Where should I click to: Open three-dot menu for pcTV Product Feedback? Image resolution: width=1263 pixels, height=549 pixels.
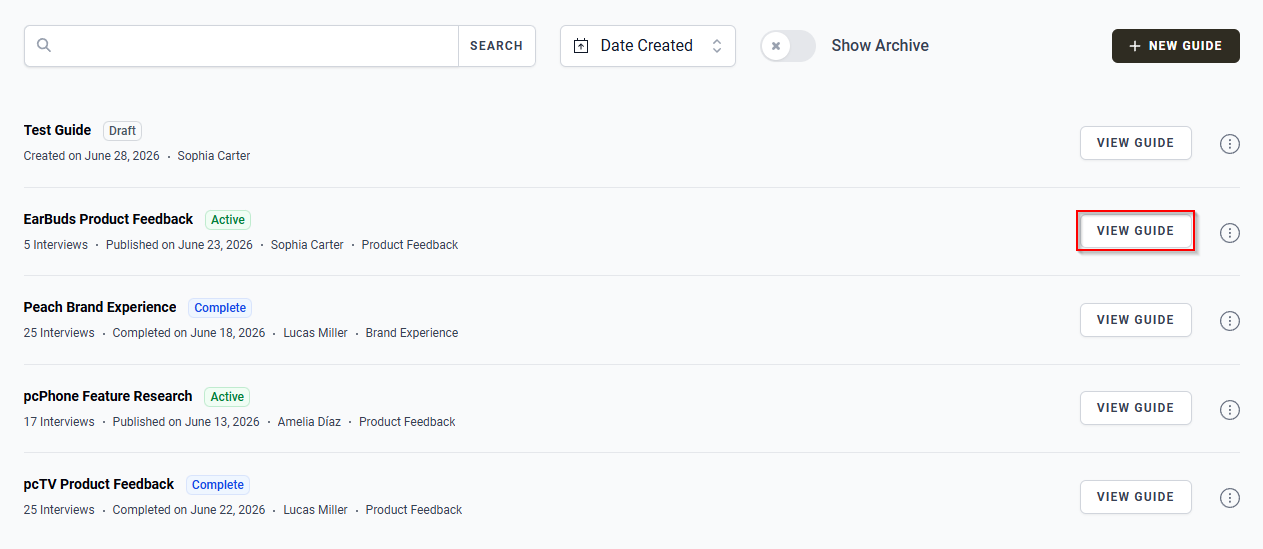[x=1230, y=498]
